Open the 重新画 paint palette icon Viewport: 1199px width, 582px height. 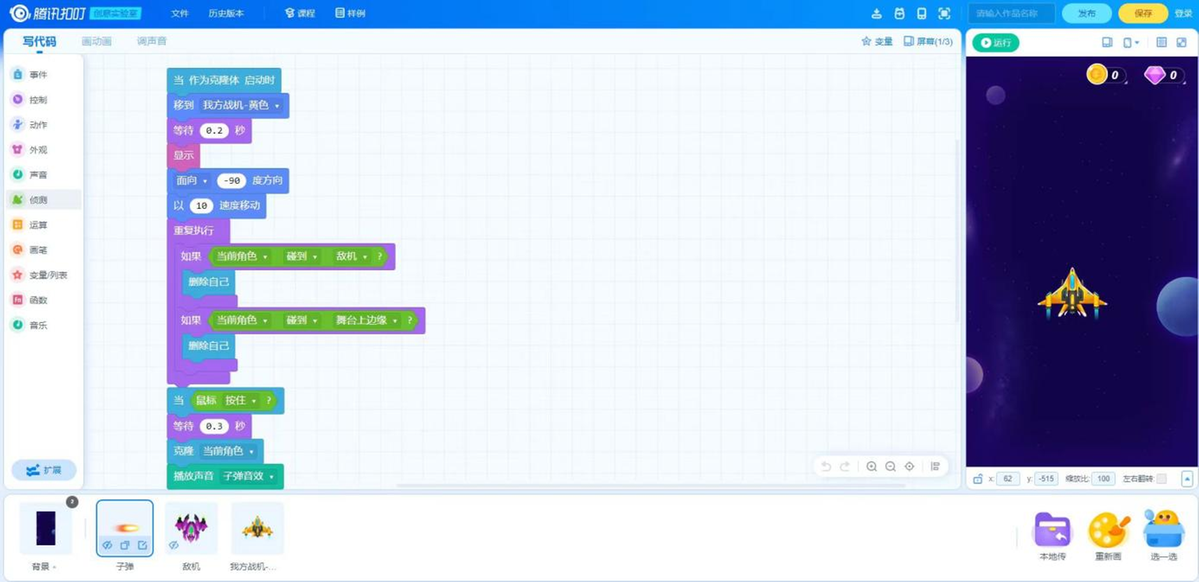(x=1108, y=530)
